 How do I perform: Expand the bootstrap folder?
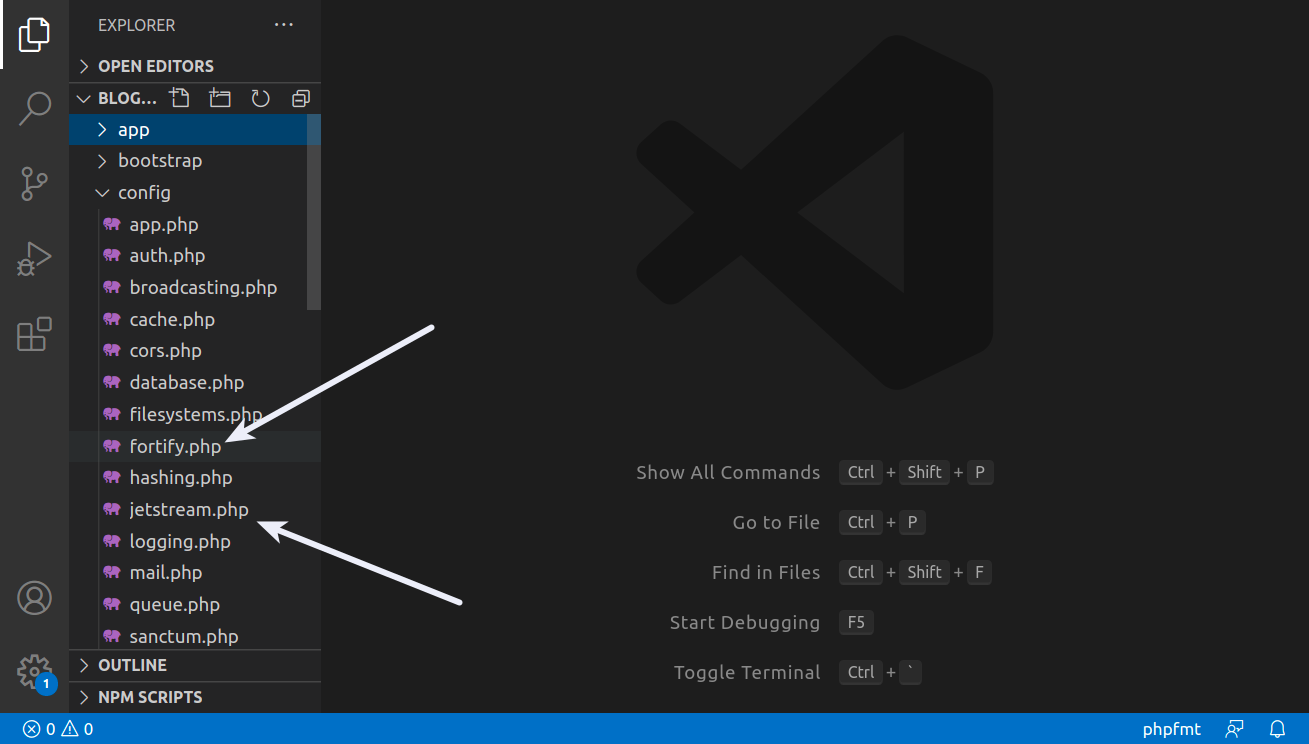tap(159, 161)
